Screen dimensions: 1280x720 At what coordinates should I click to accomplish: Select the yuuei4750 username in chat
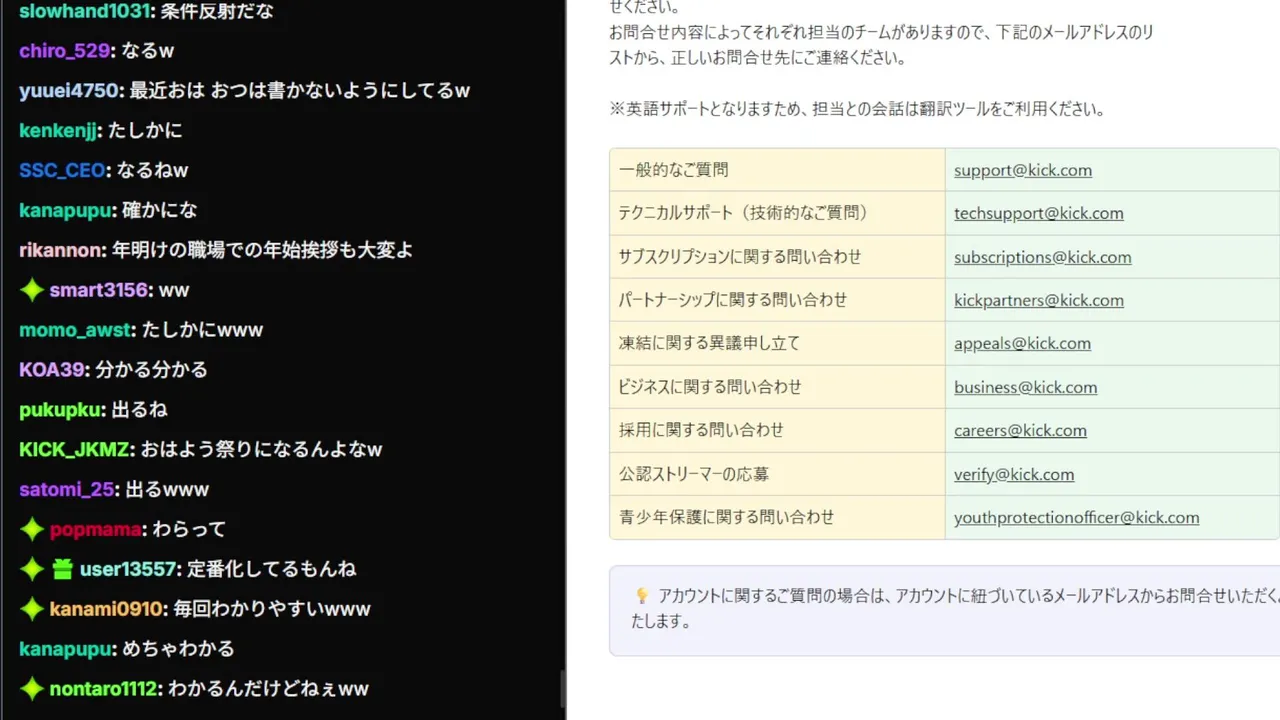[x=69, y=90]
